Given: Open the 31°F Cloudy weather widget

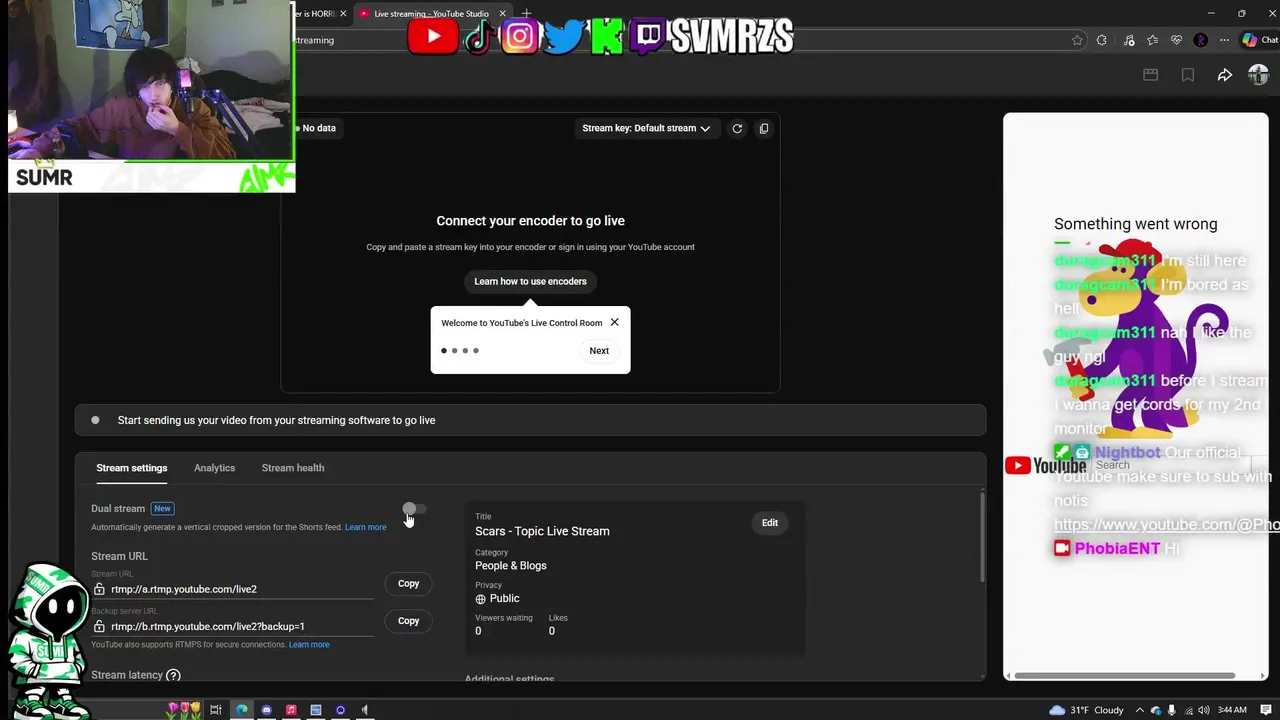Looking at the screenshot, I should click(1086, 710).
